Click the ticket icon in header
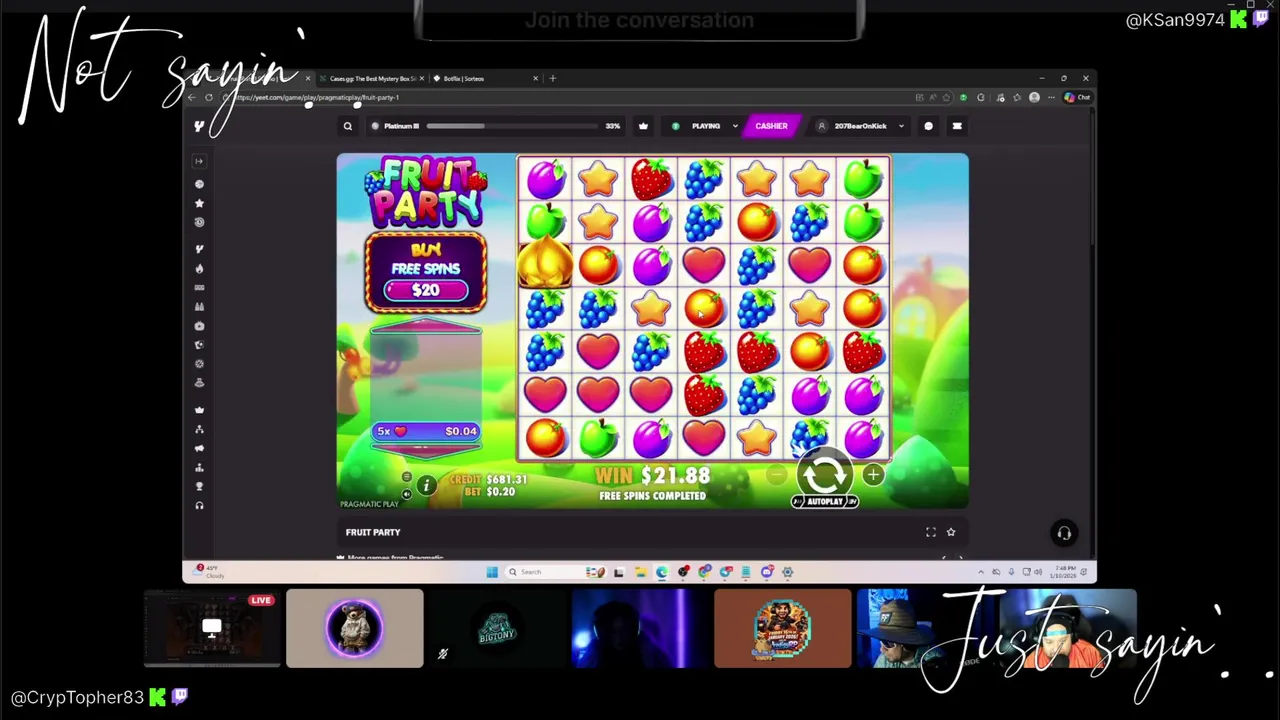This screenshot has height=720, width=1280. pos(957,126)
